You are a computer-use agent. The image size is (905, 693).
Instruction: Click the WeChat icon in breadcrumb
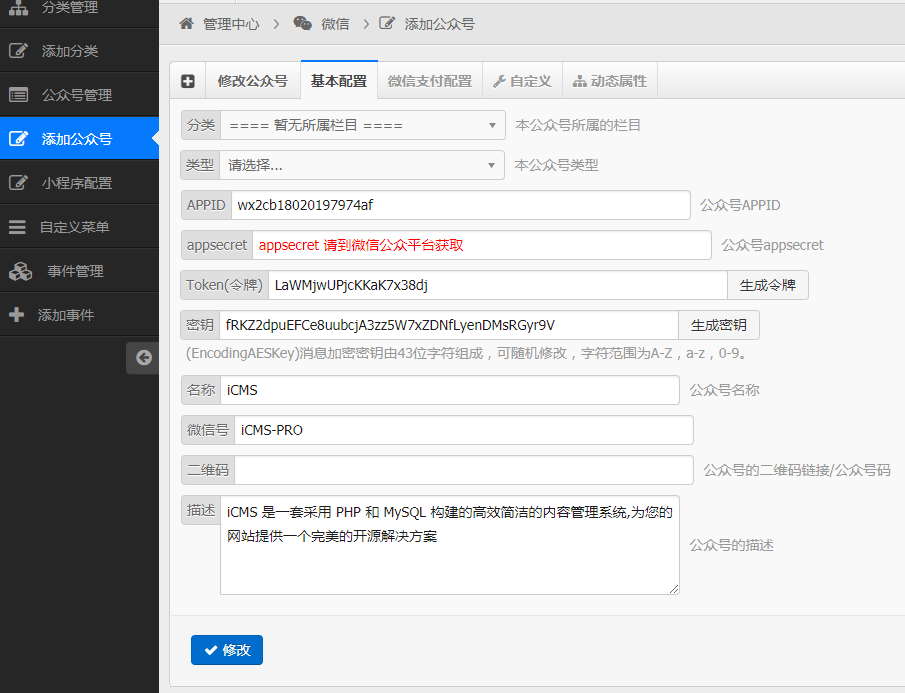point(302,23)
